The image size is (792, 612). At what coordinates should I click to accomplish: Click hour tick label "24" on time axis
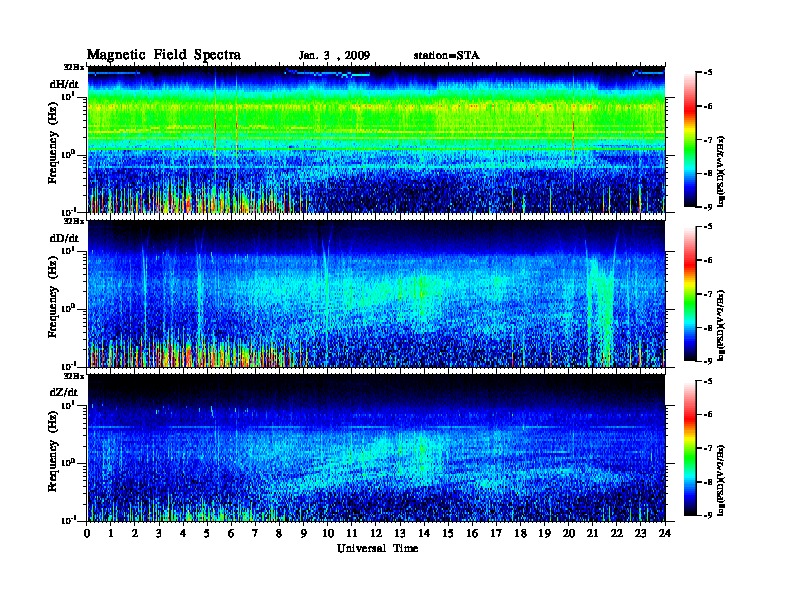pyautogui.click(x=665, y=534)
